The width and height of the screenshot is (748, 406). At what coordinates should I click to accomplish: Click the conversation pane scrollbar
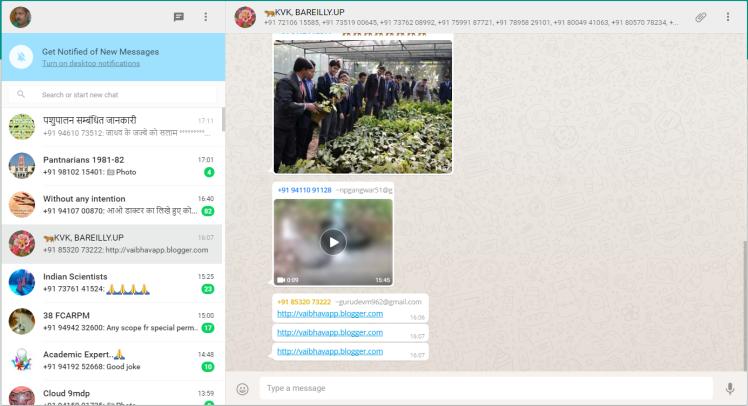[x=746, y=305]
